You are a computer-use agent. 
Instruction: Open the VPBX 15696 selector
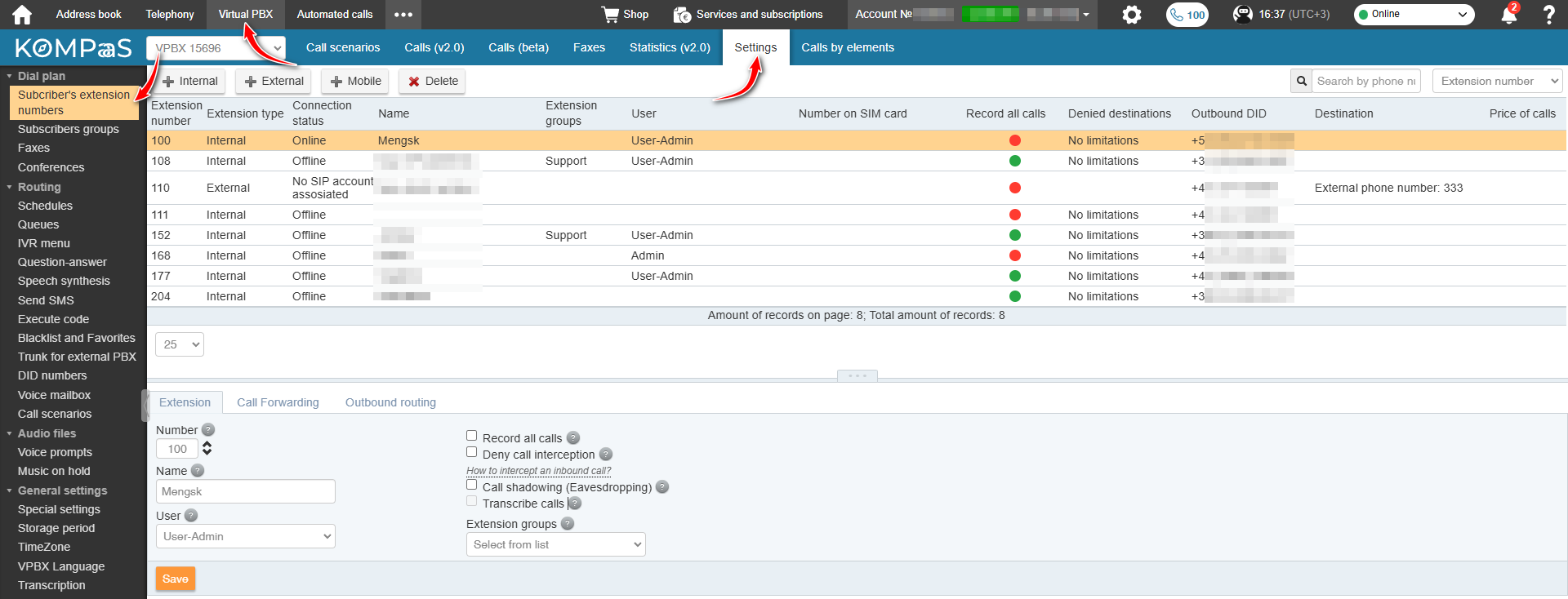[216, 48]
